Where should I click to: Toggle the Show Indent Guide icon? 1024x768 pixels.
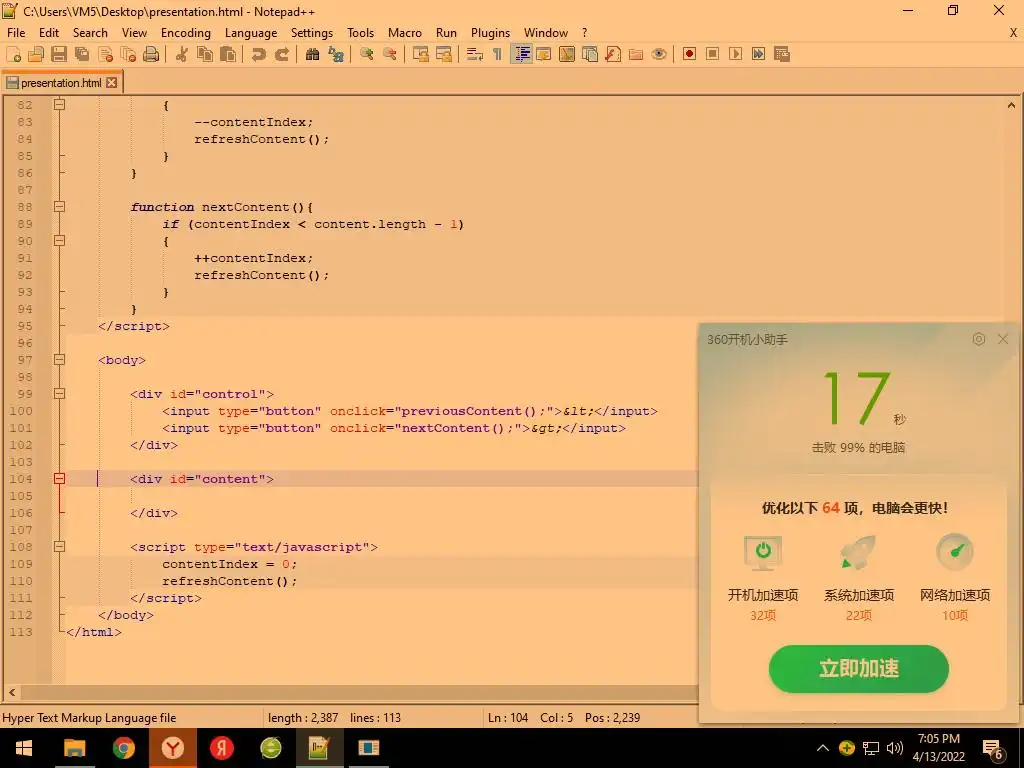coord(521,54)
